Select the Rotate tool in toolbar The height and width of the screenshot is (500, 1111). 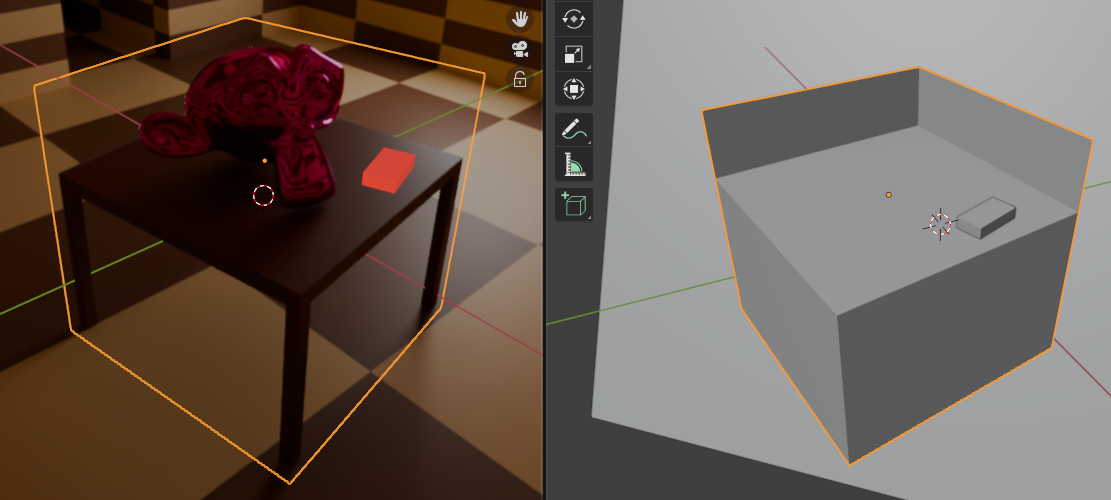[574, 18]
